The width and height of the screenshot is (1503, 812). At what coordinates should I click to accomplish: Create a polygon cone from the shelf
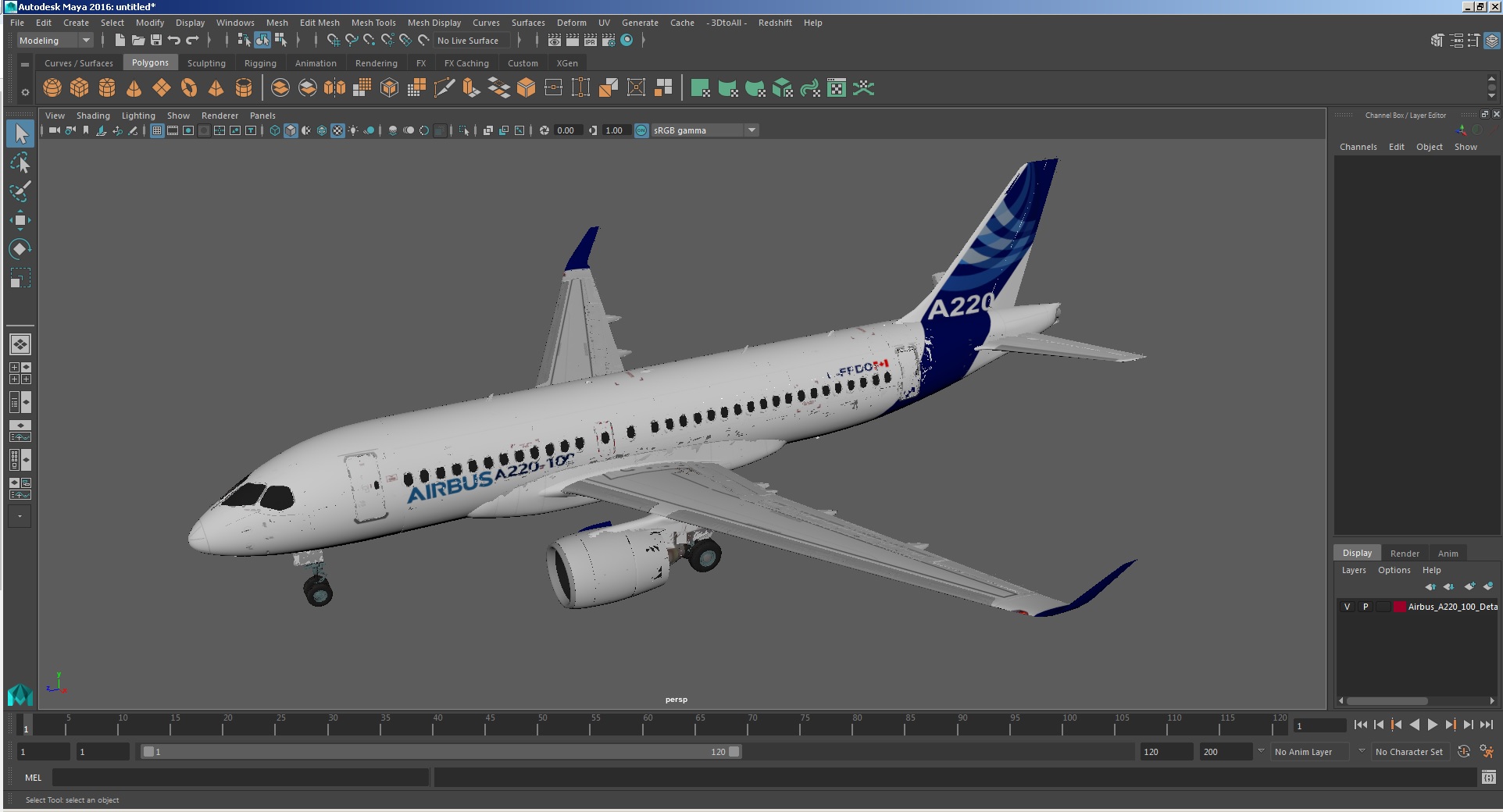point(134,88)
